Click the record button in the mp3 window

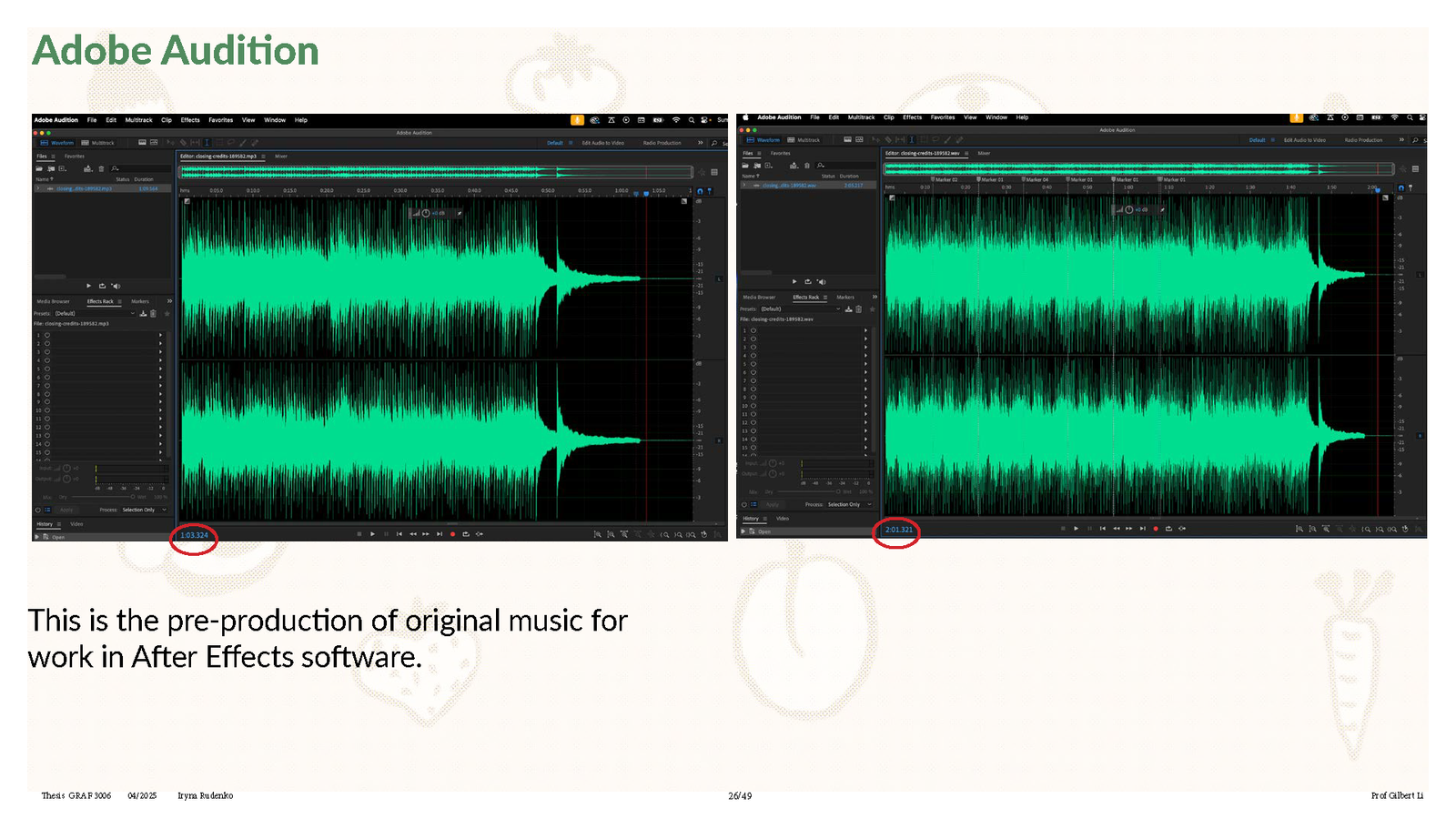[x=452, y=534]
